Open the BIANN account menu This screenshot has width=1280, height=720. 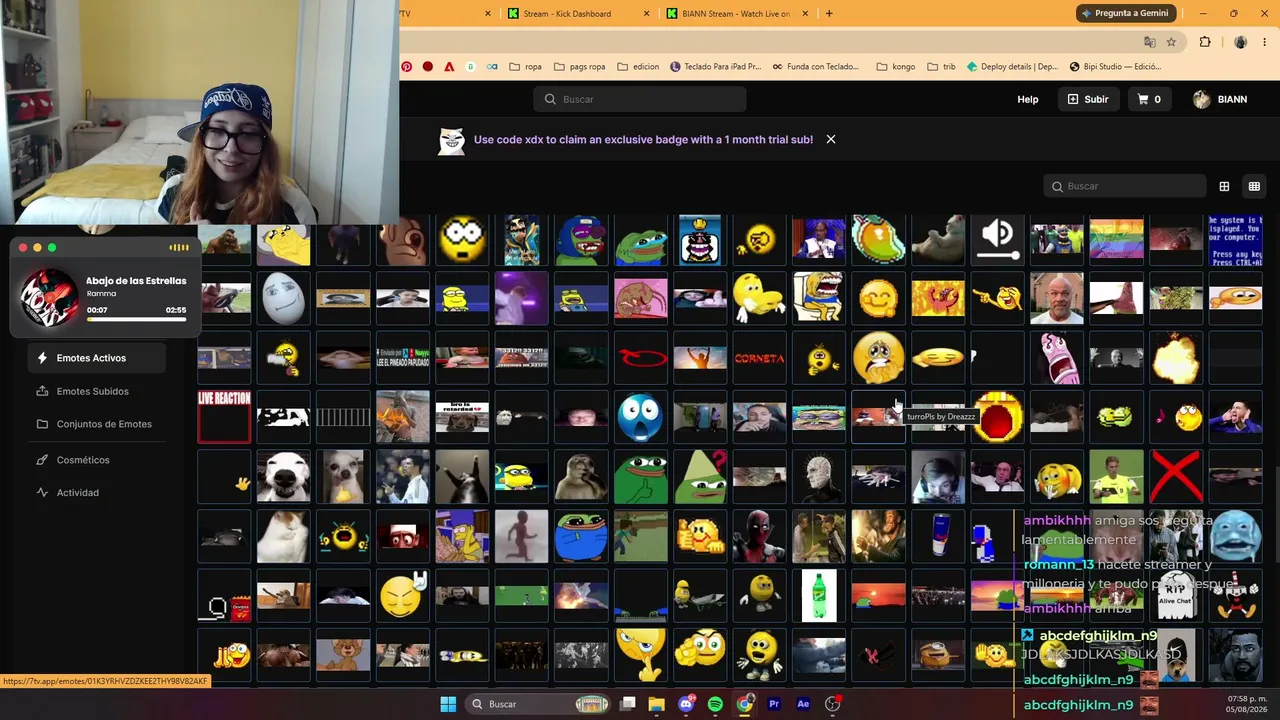(x=1220, y=100)
